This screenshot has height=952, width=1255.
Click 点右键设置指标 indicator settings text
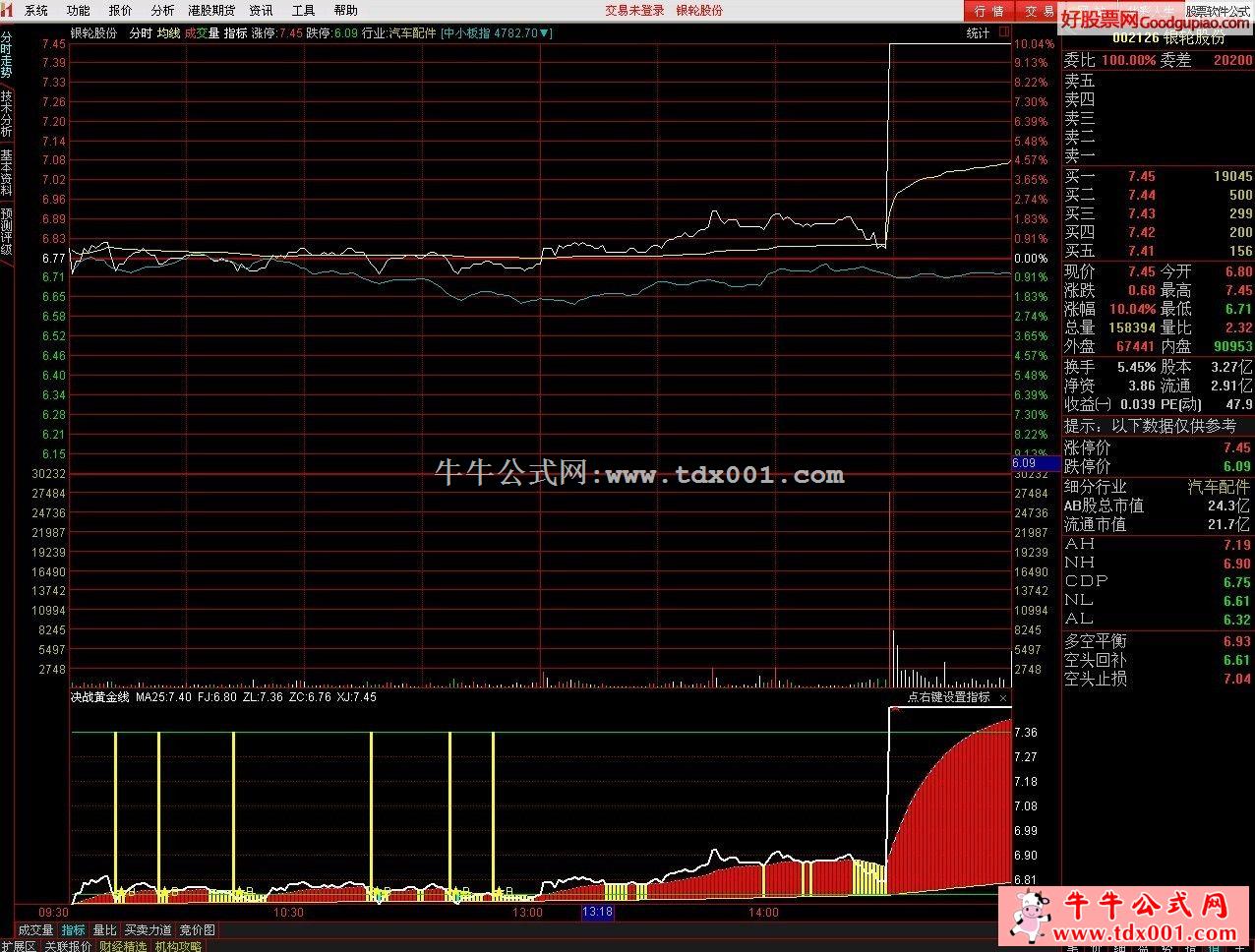coord(947,697)
